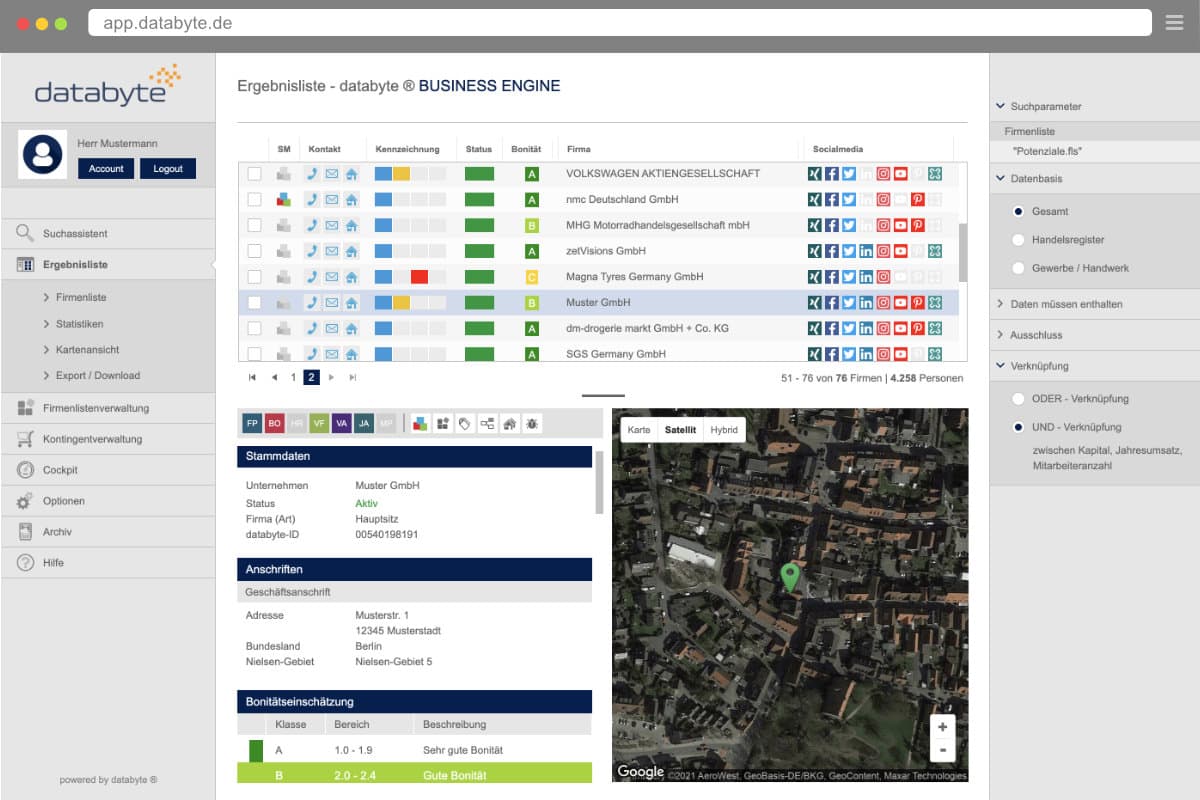The height and width of the screenshot is (800, 1200).
Task: Open YouTube channel of dm-drogerie markt
Action: tap(900, 328)
